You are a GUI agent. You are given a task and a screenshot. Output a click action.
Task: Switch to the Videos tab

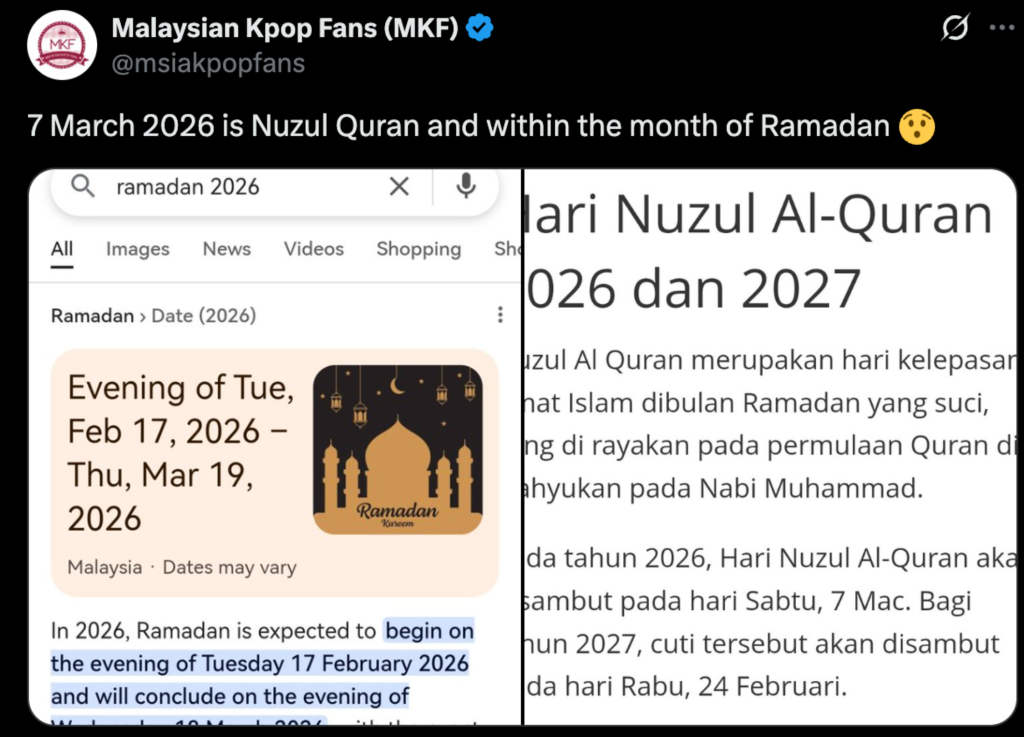tap(313, 249)
